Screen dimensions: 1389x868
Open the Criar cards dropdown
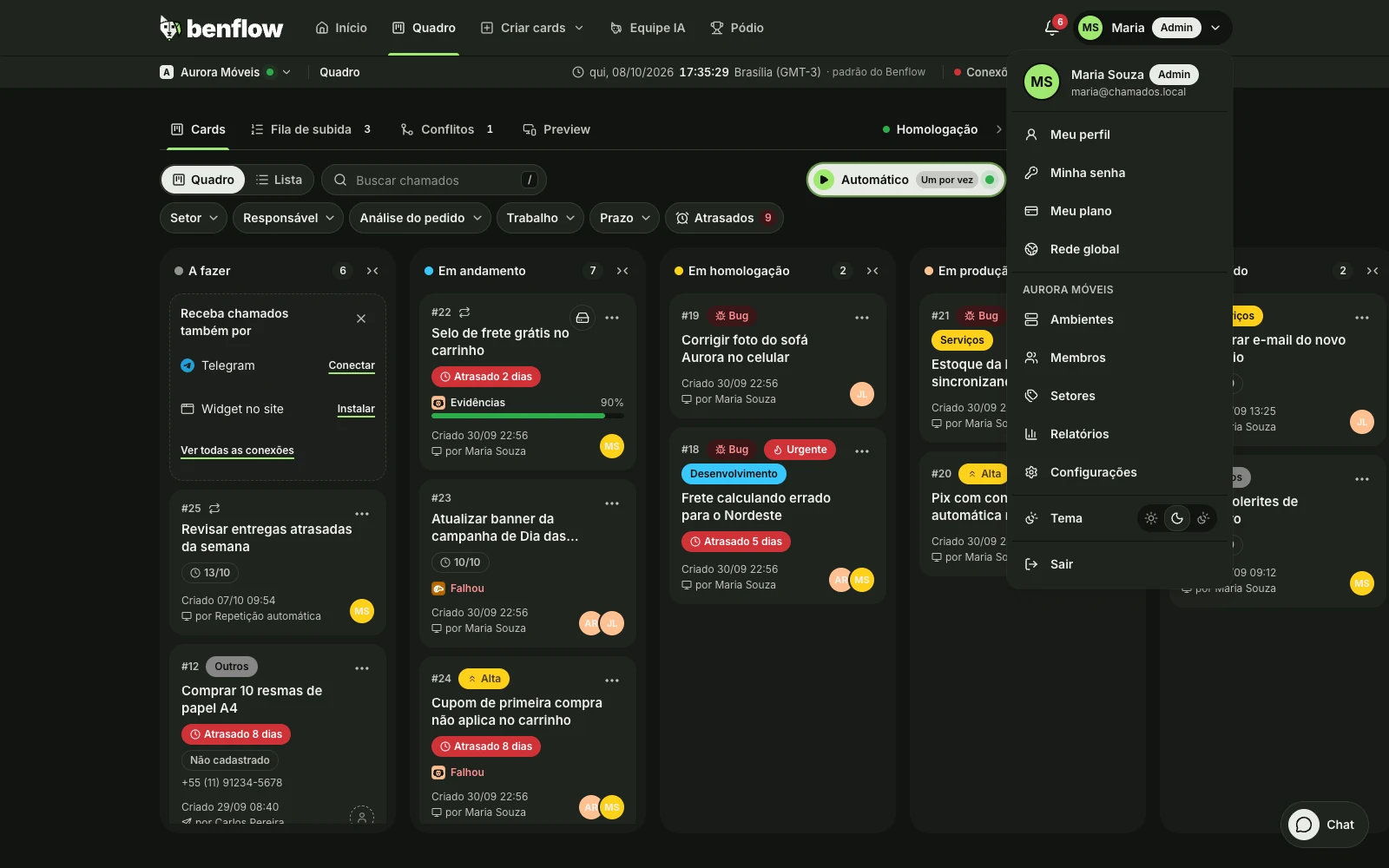point(532,28)
